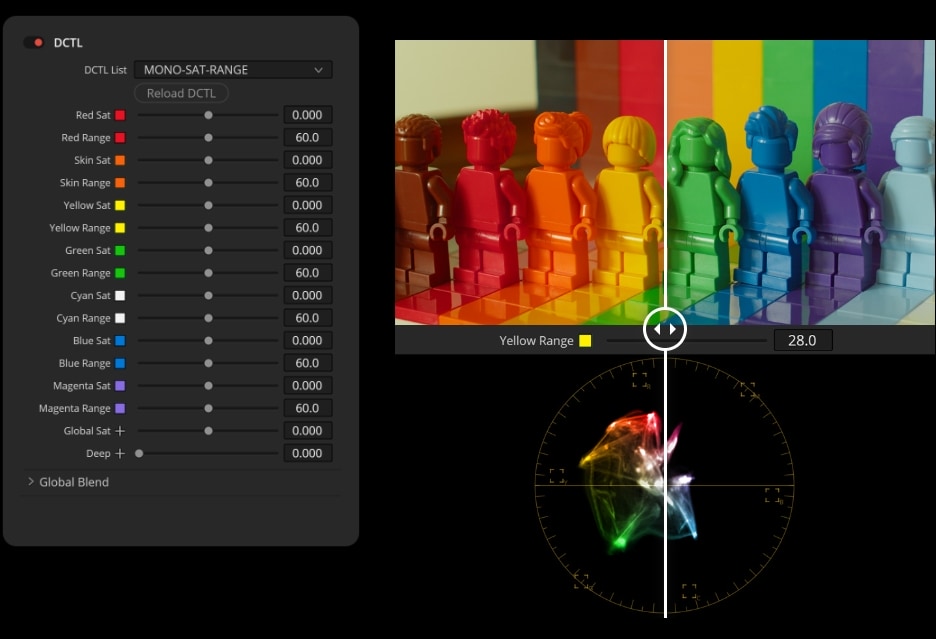Toggle the DCTL effect on/off switch

click(33, 42)
